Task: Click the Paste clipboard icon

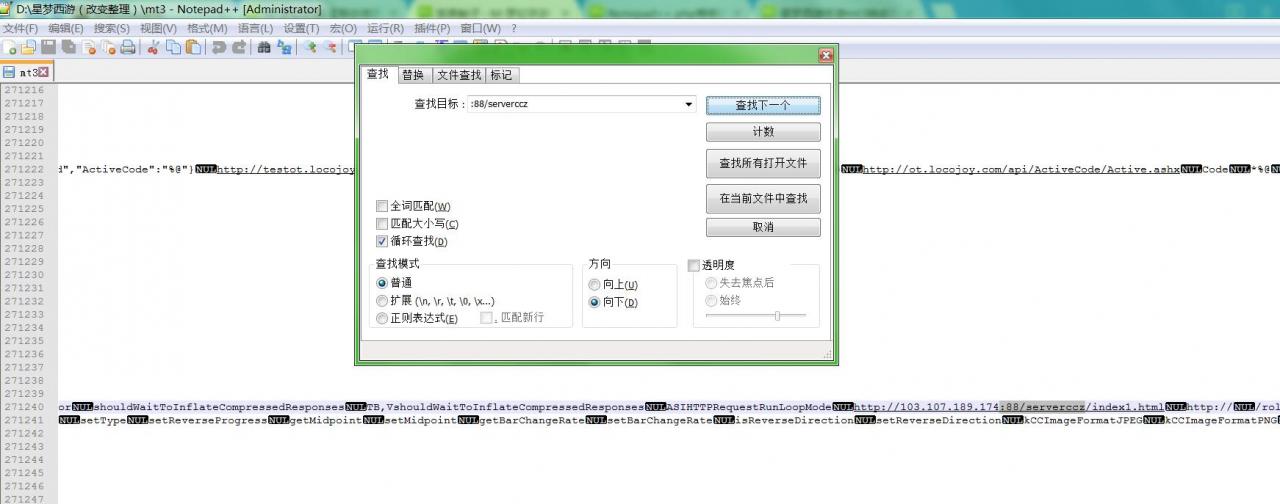Action: (x=193, y=47)
